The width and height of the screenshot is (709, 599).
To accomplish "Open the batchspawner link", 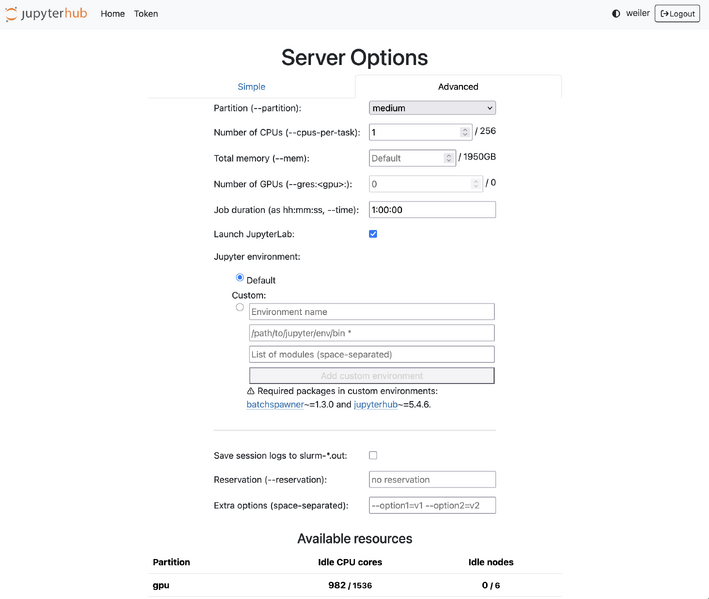I will [275, 405].
